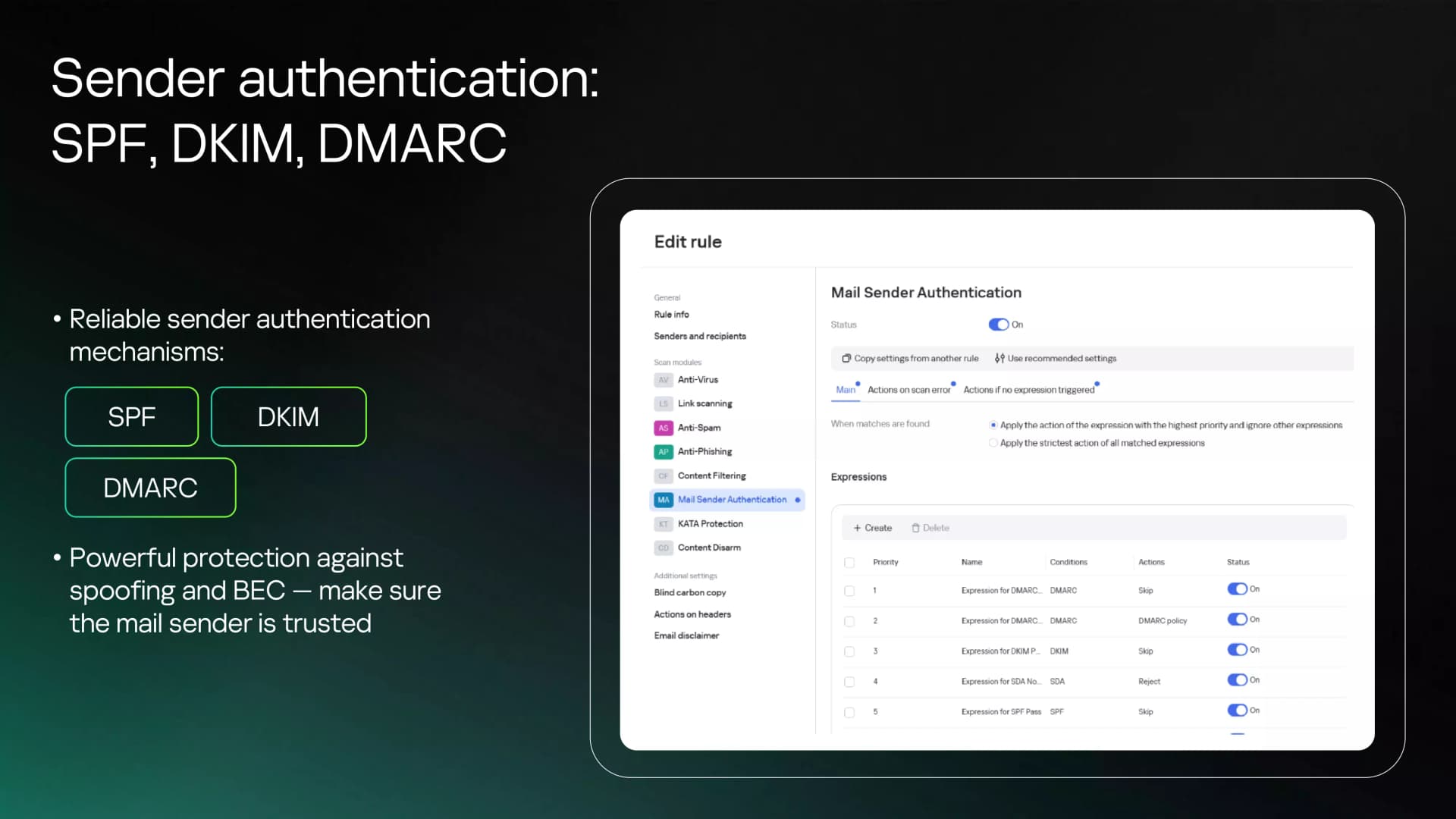
Task: Click the Anti-Phishing AP module icon
Action: (664, 452)
